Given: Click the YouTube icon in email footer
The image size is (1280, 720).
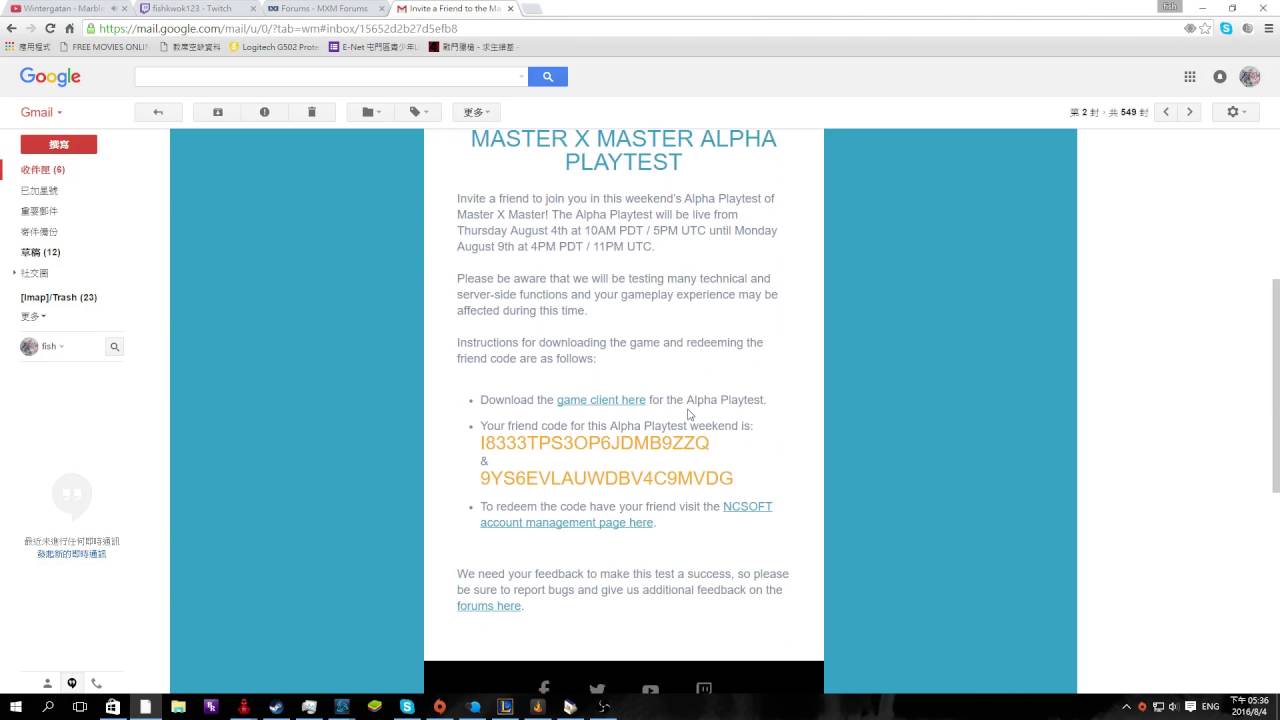Looking at the screenshot, I should pos(650,688).
